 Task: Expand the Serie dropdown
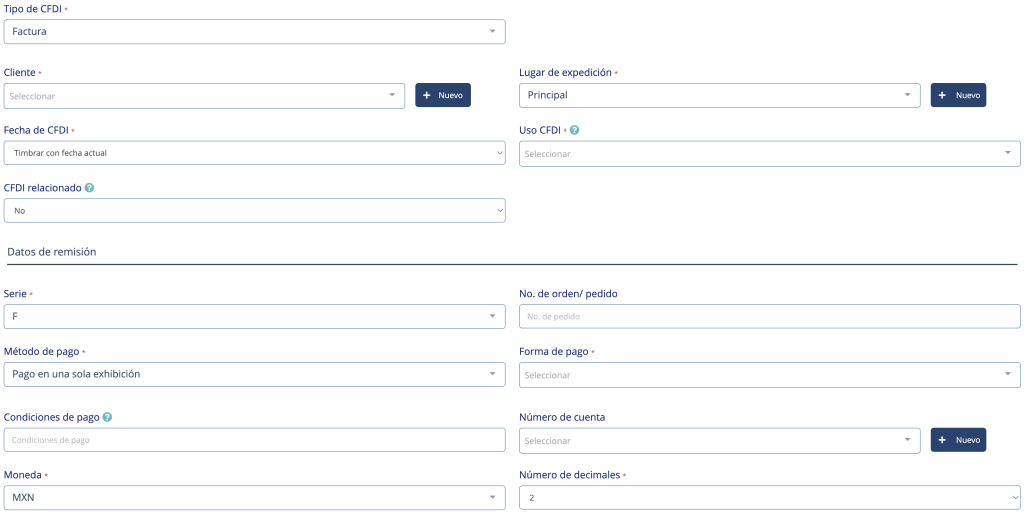coord(254,317)
